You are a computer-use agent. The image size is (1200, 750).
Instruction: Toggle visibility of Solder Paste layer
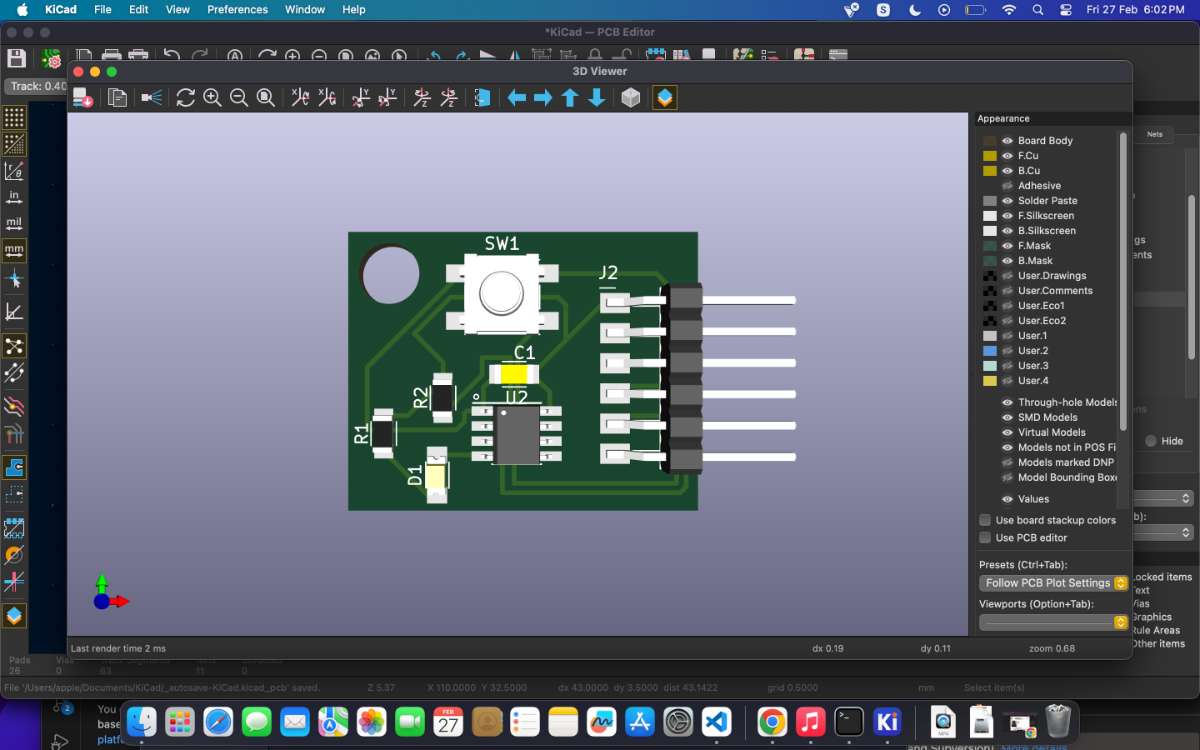point(1008,201)
